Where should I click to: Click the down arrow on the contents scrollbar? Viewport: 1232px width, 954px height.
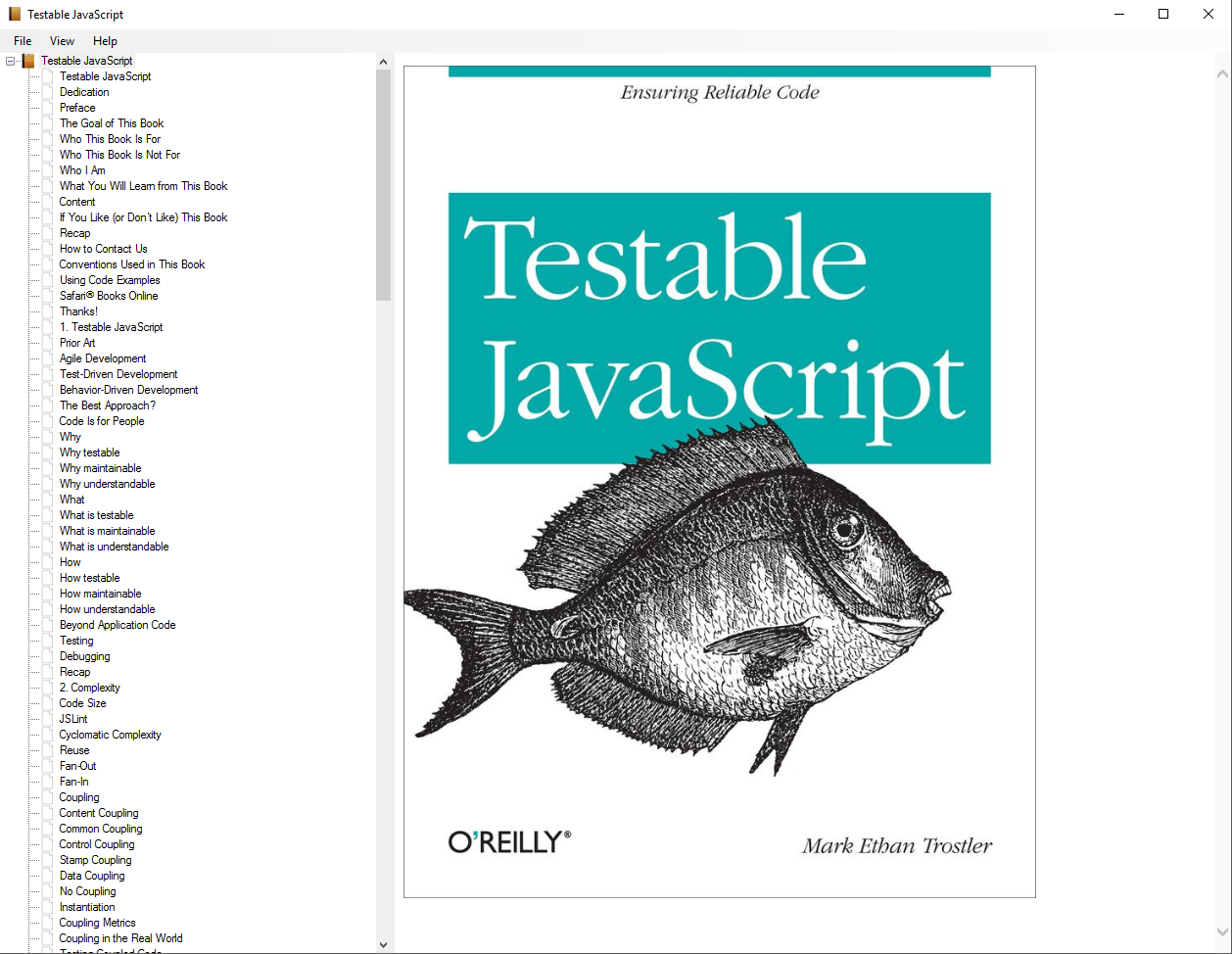click(383, 943)
